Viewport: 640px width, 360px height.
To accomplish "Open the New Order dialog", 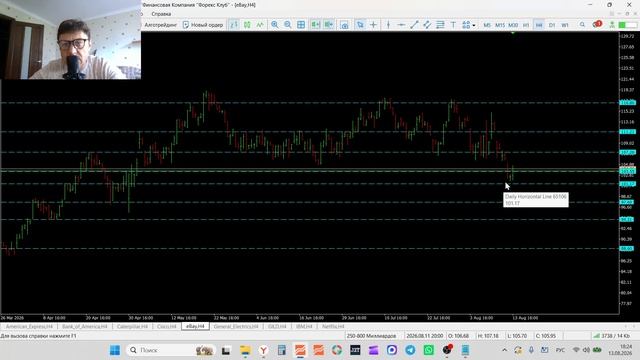I will 203,25.
